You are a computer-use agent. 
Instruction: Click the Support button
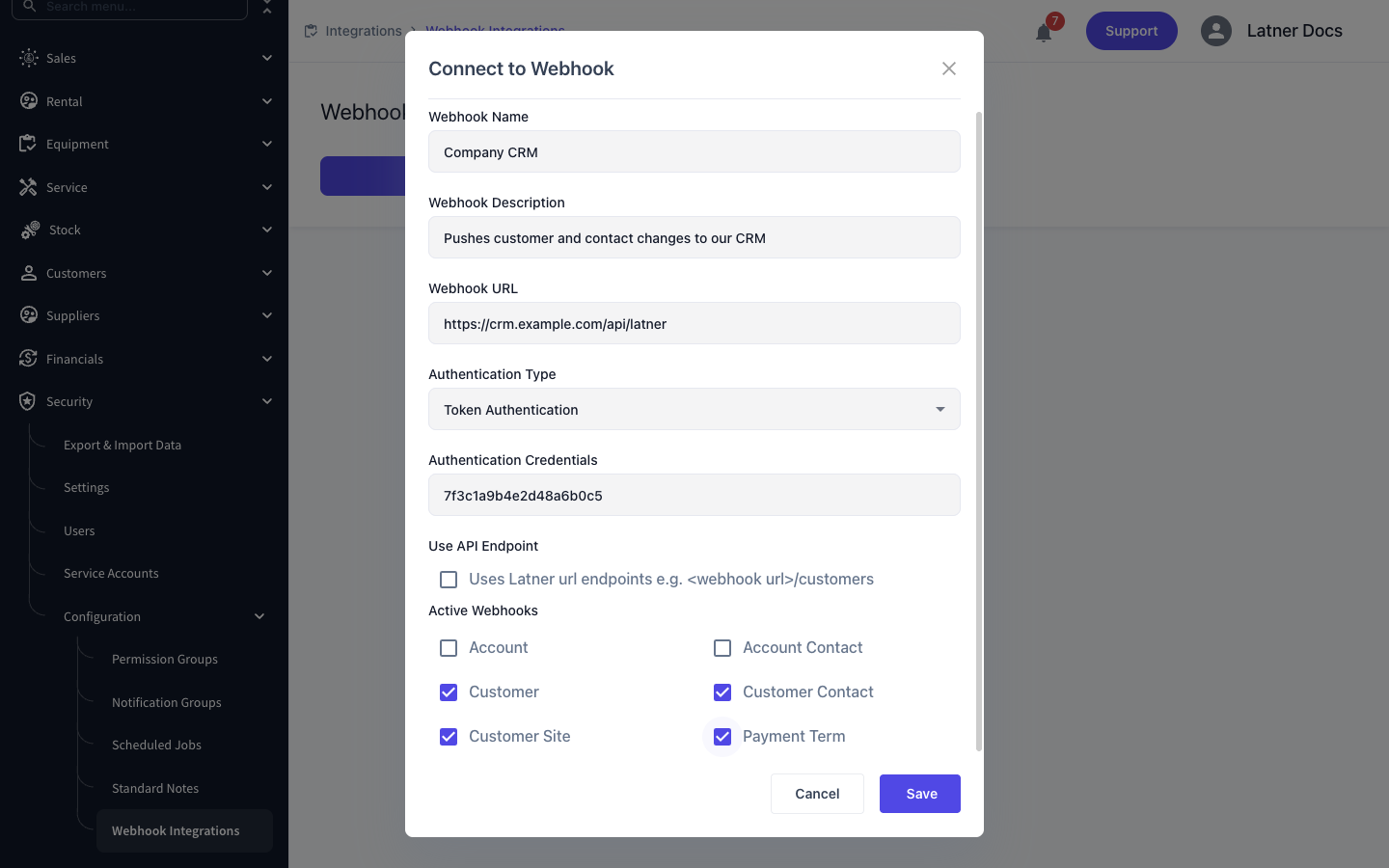(x=1131, y=31)
